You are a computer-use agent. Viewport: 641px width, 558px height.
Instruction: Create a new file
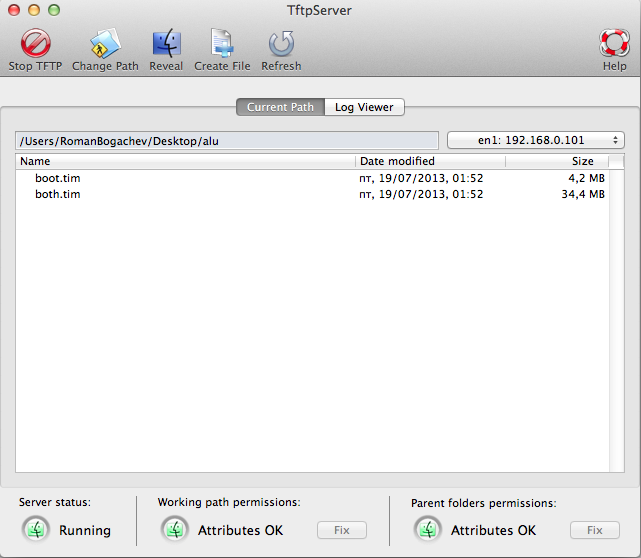coord(222,50)
